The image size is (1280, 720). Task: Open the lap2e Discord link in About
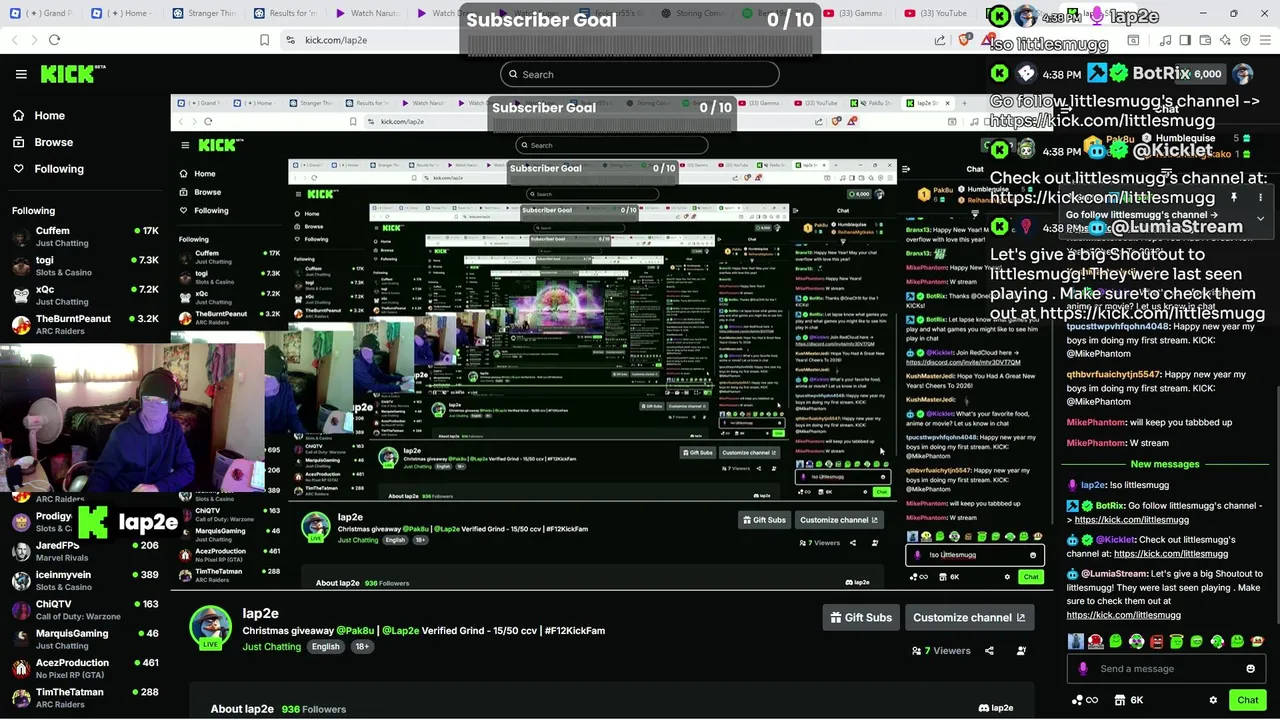(x=995, y=708)
